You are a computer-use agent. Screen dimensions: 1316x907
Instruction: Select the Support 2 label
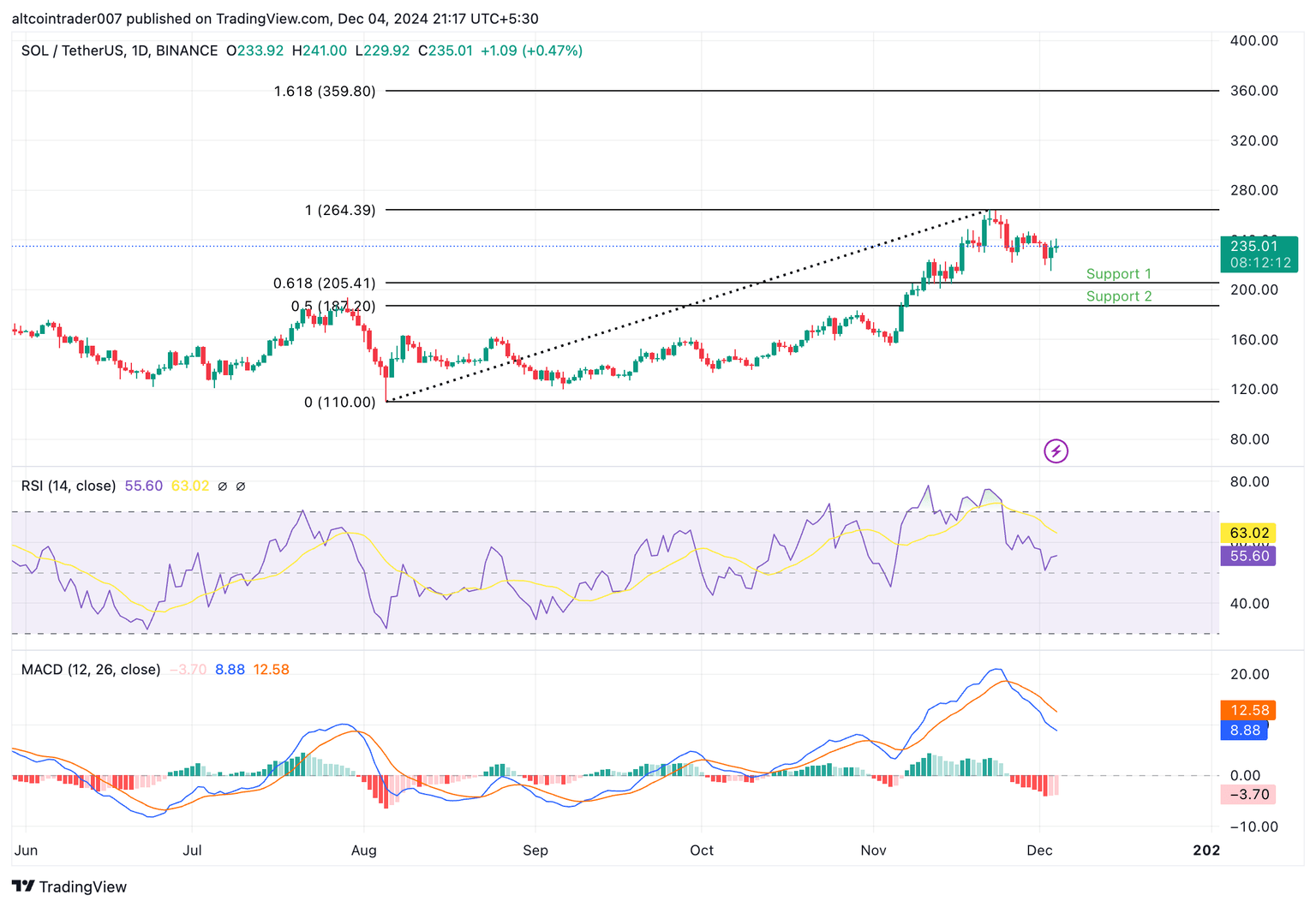pos(1118,295)
